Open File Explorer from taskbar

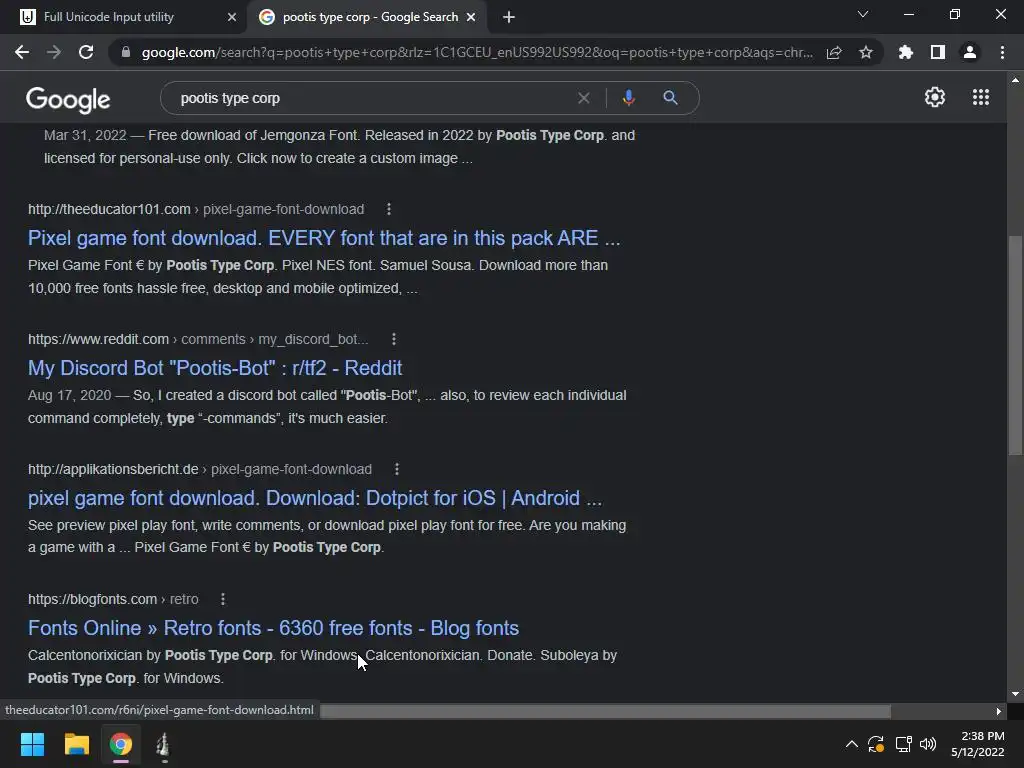click(76, 744)
